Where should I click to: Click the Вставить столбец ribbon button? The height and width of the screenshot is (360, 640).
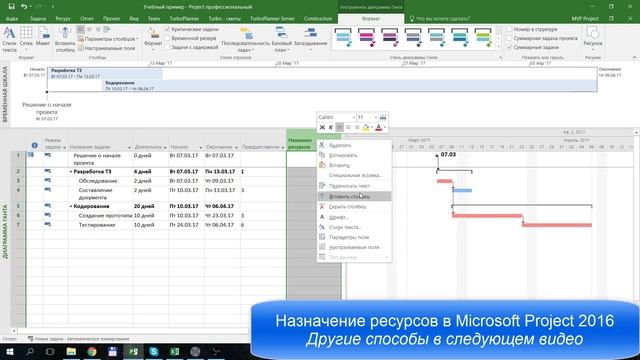64,39
